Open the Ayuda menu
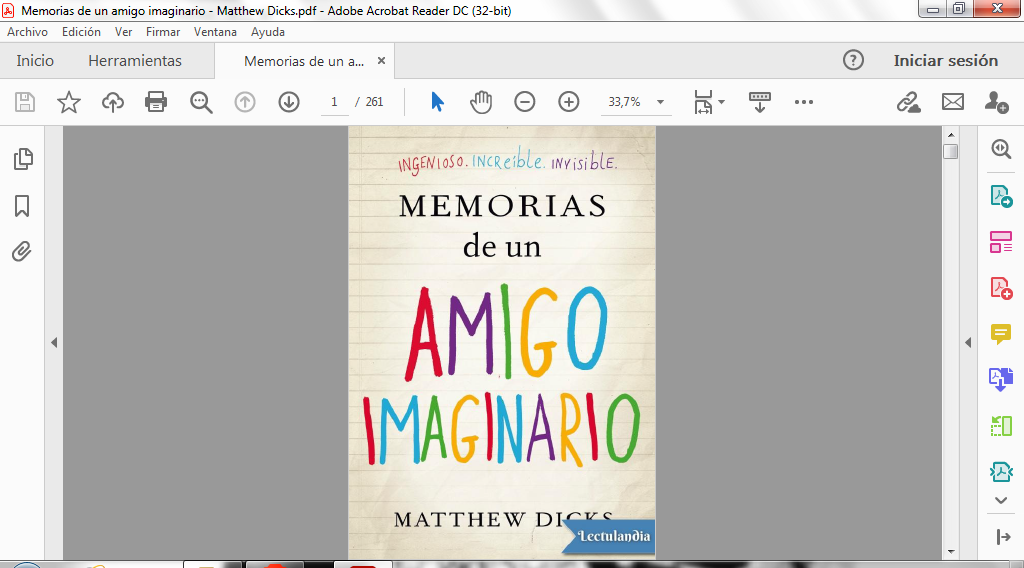The image size is (1024, 568). click(x=268, y=31)
